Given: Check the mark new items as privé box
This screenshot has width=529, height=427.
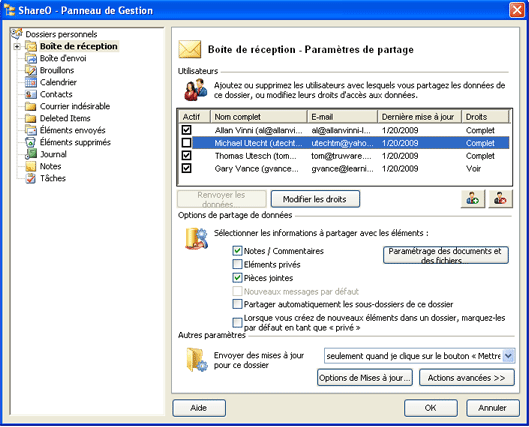Looking at the screenshot, I should 237,323.
